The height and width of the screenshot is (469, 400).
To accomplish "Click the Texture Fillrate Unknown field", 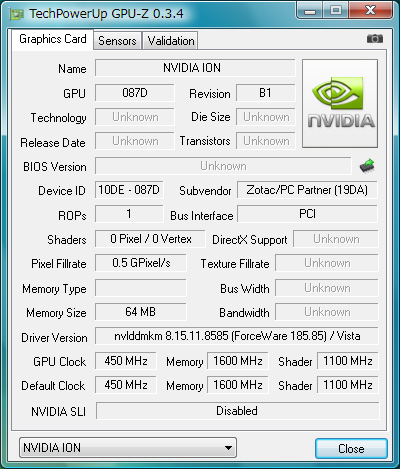I will pyautogui.click(x=327, y=263).
